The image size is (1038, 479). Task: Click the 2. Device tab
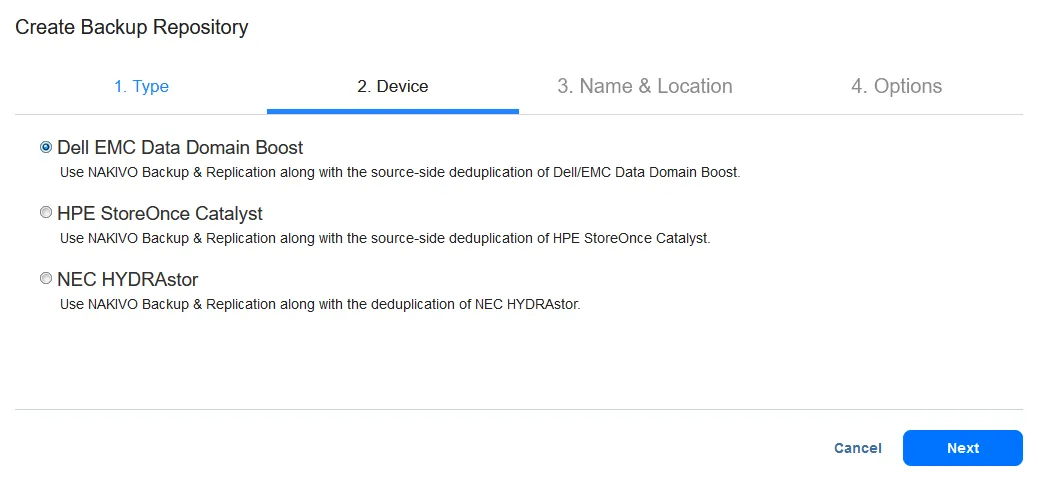[x=392, y=86]
